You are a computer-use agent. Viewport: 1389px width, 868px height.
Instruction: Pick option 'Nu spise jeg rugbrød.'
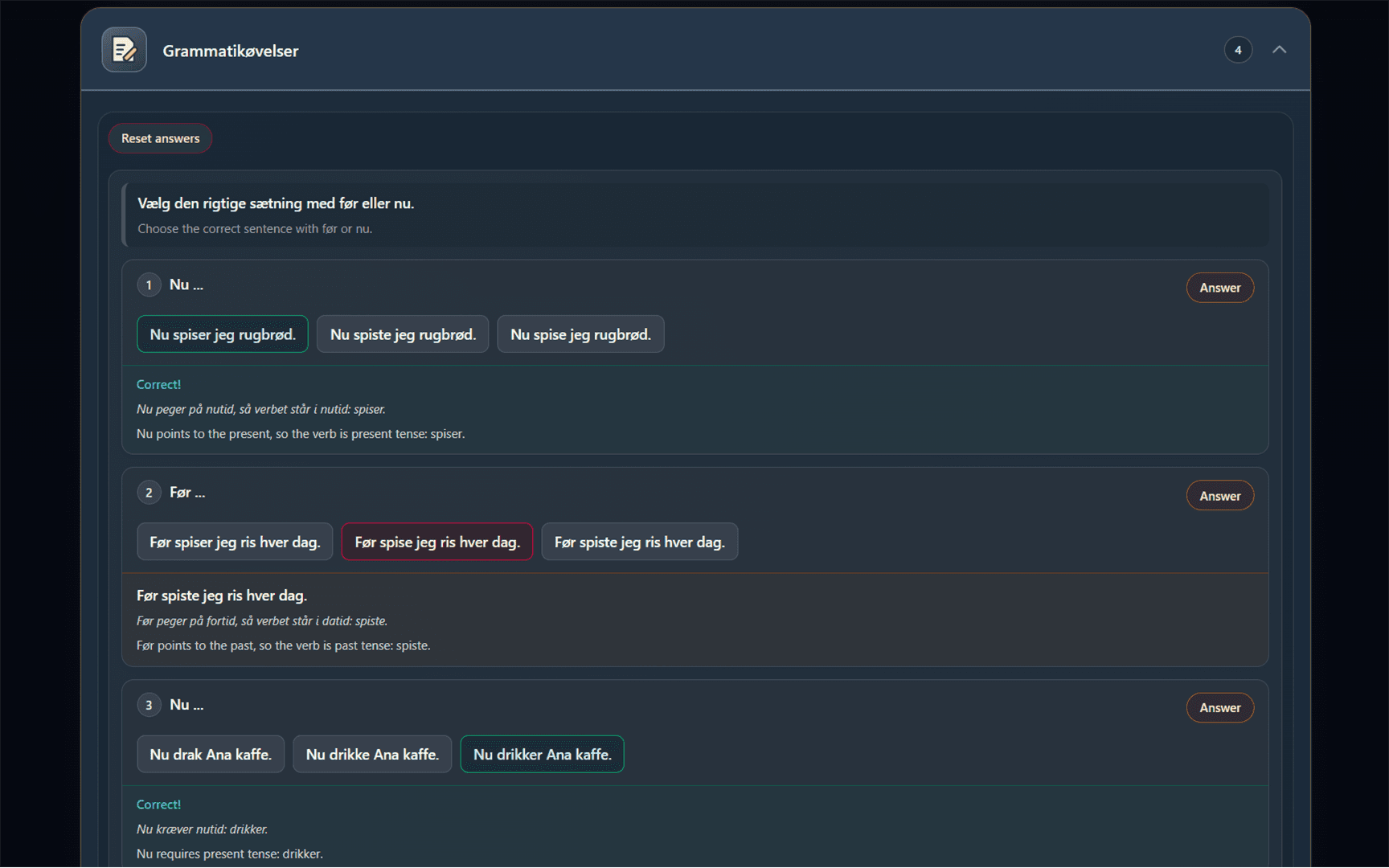[x=580, y=334]
